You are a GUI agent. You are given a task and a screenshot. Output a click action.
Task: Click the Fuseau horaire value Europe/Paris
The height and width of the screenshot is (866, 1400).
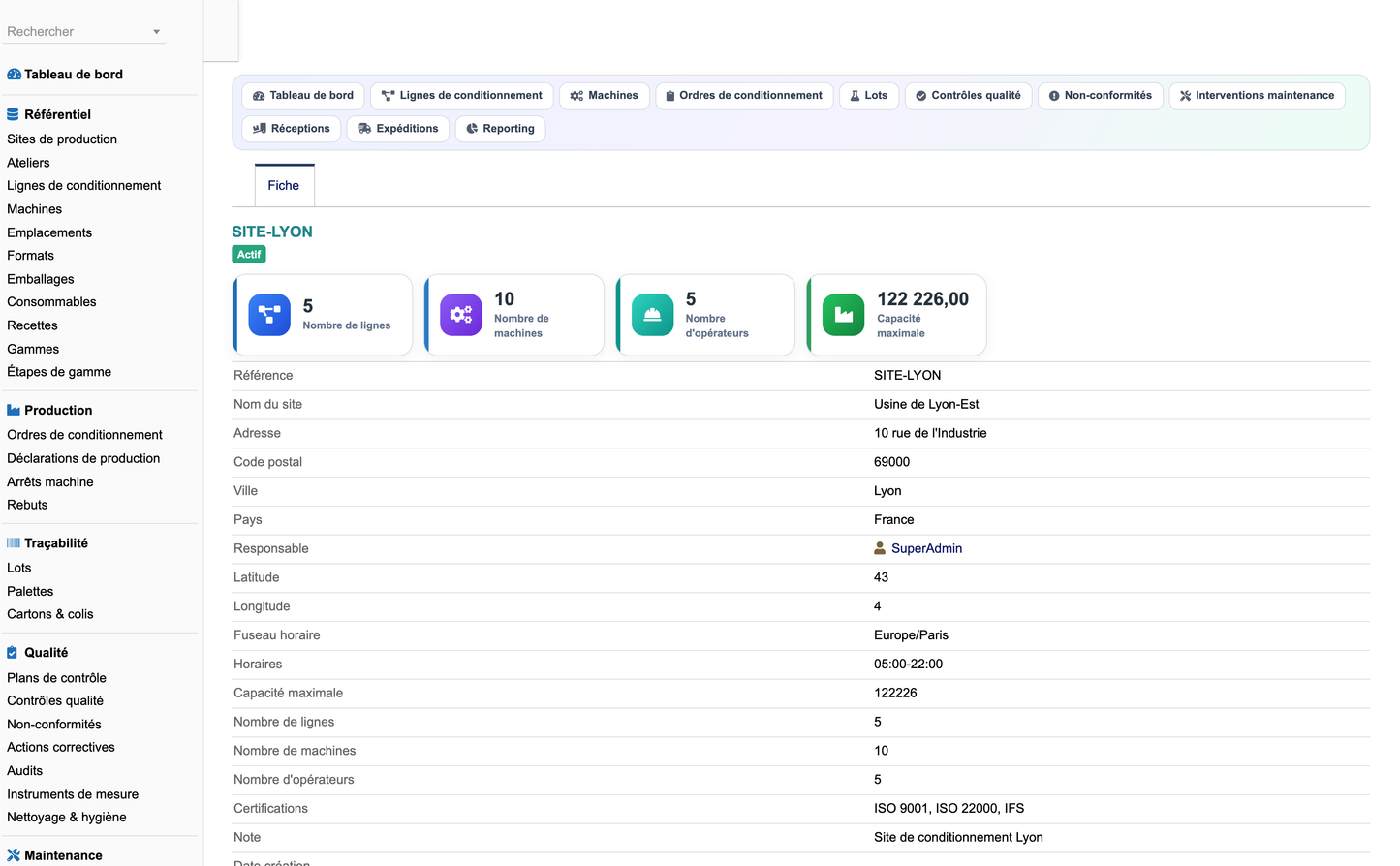[911, 635]
